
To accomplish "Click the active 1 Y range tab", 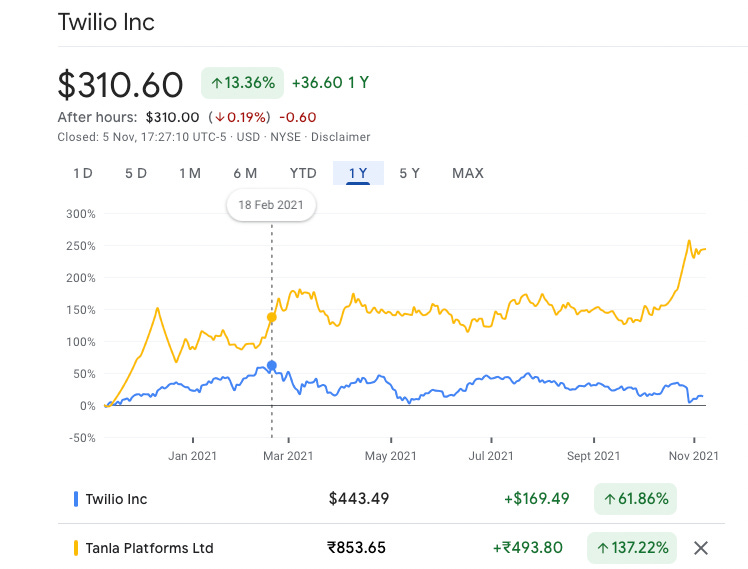I will pyautogui.click(x=358, y=173).
